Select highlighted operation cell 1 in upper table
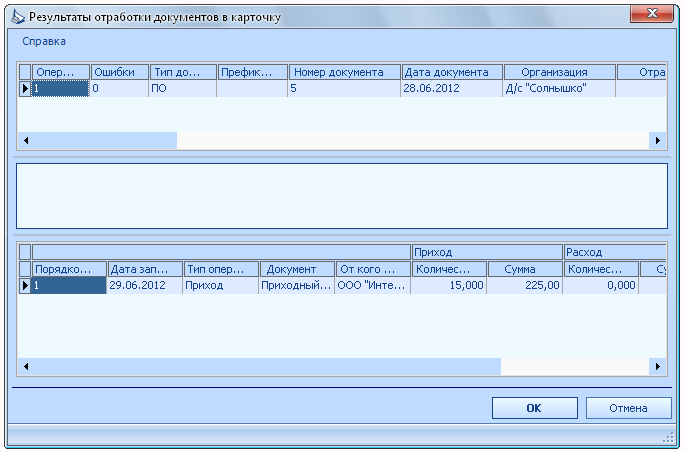 60,88
